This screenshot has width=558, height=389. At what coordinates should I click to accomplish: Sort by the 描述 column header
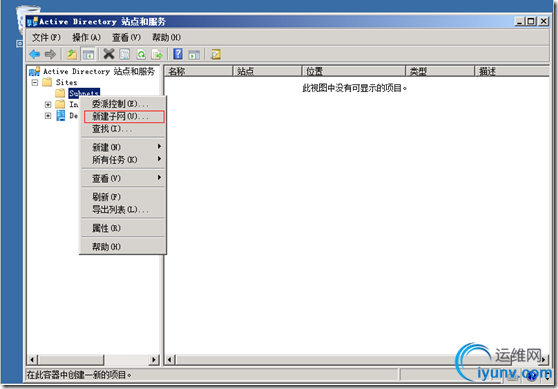512,71
